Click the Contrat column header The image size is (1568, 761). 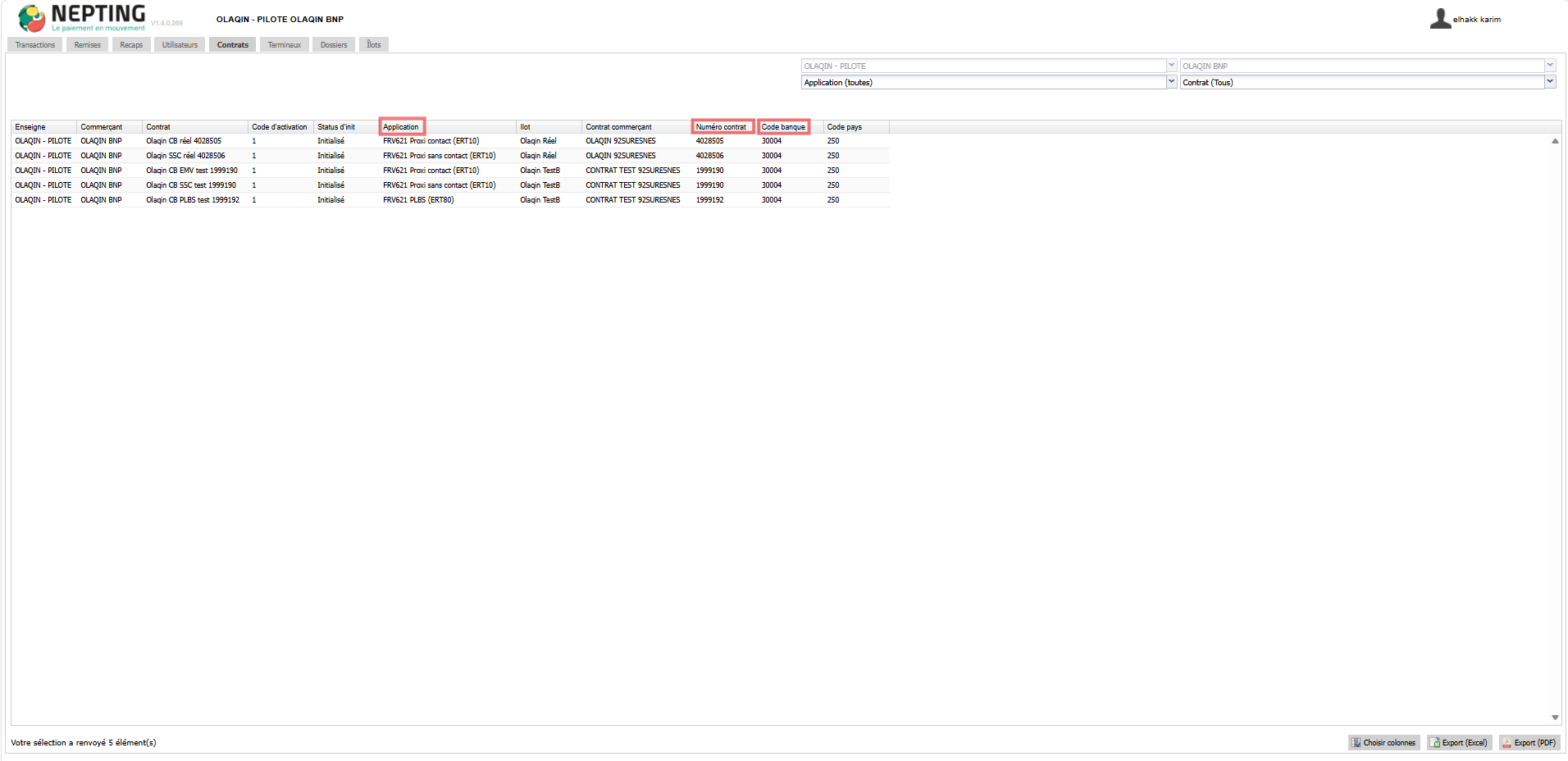point(195,127)
